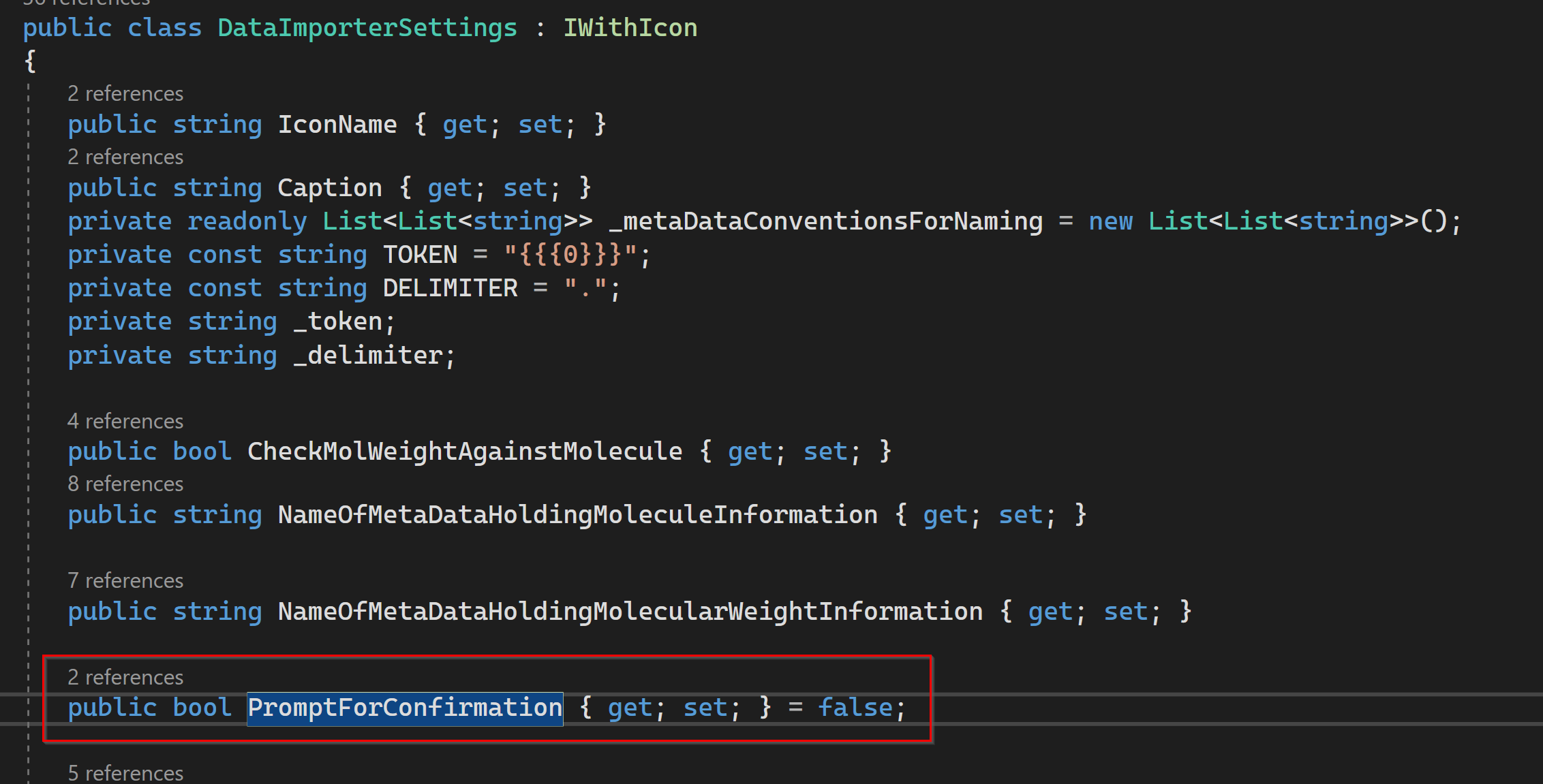
Task: Click the NameOfMetaDataHoldingMolecularWeightInformation property name
Action: point(630,612)
